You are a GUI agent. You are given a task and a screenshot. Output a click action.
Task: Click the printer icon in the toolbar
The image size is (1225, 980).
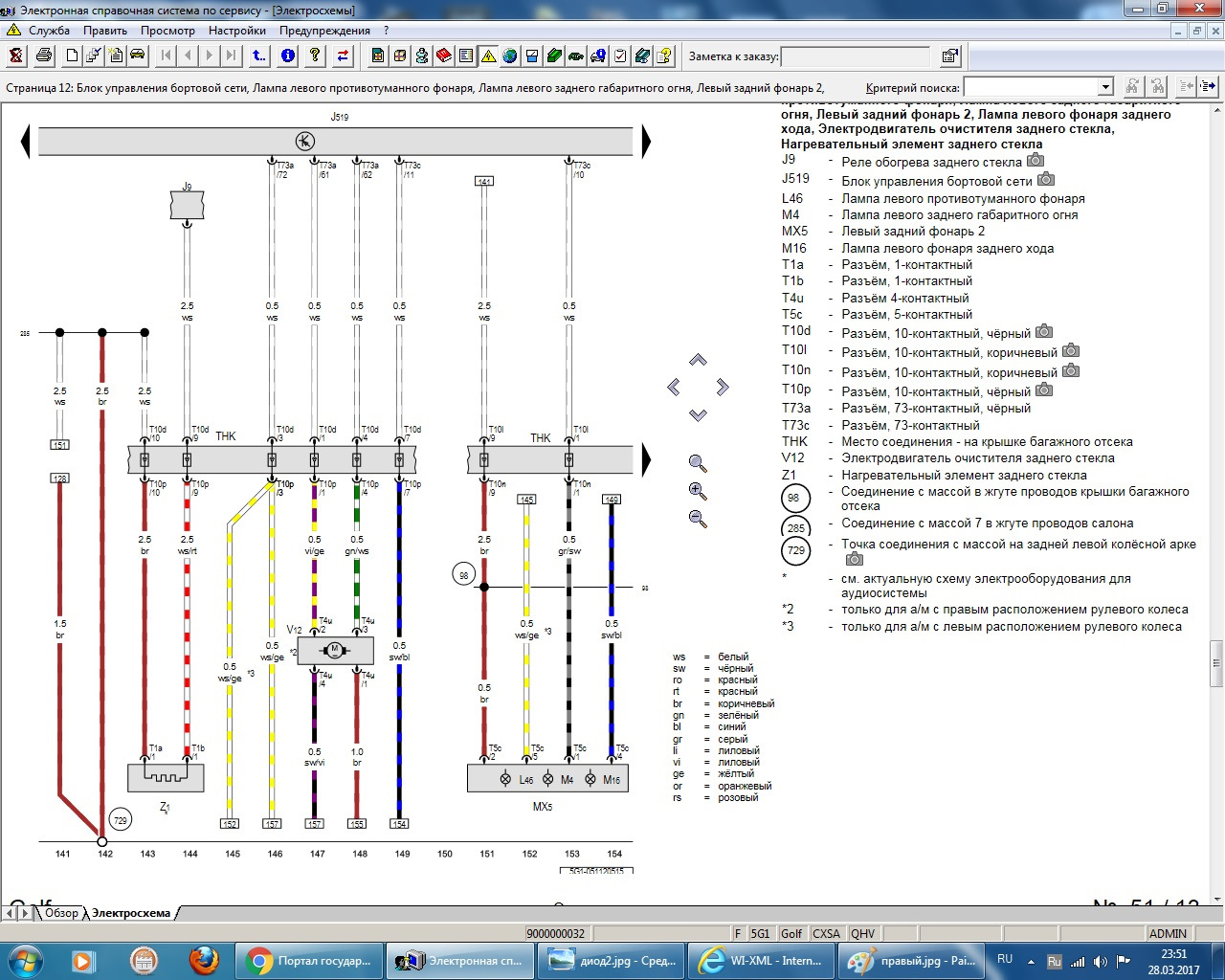point(44,56)
